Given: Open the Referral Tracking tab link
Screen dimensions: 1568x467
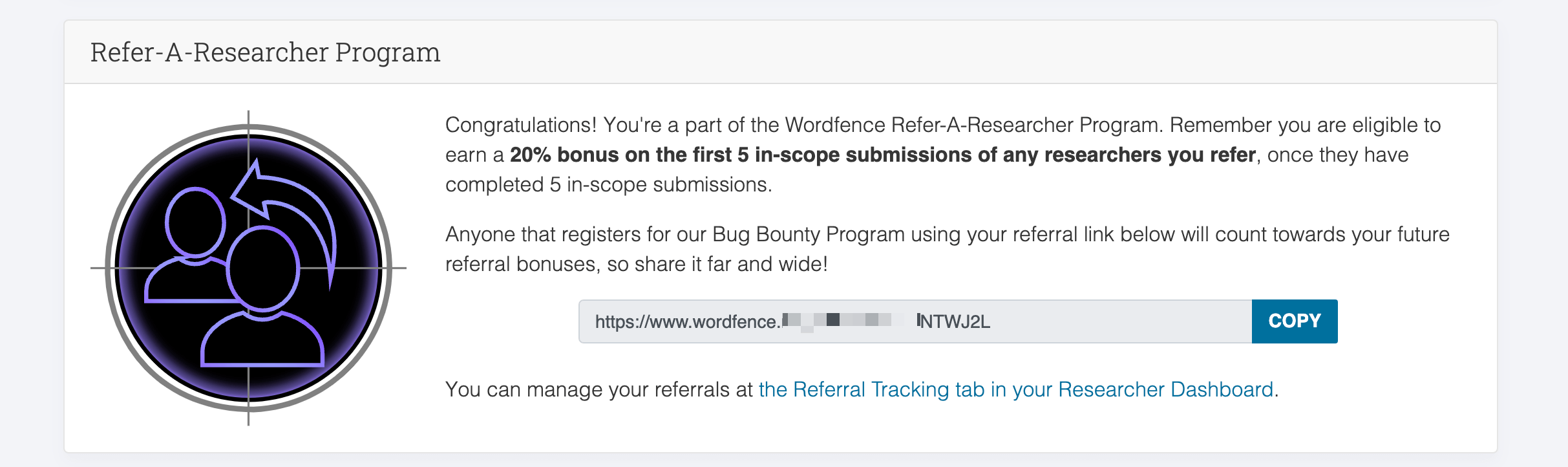Looking at the screenshot, I should click(1015, 389).
